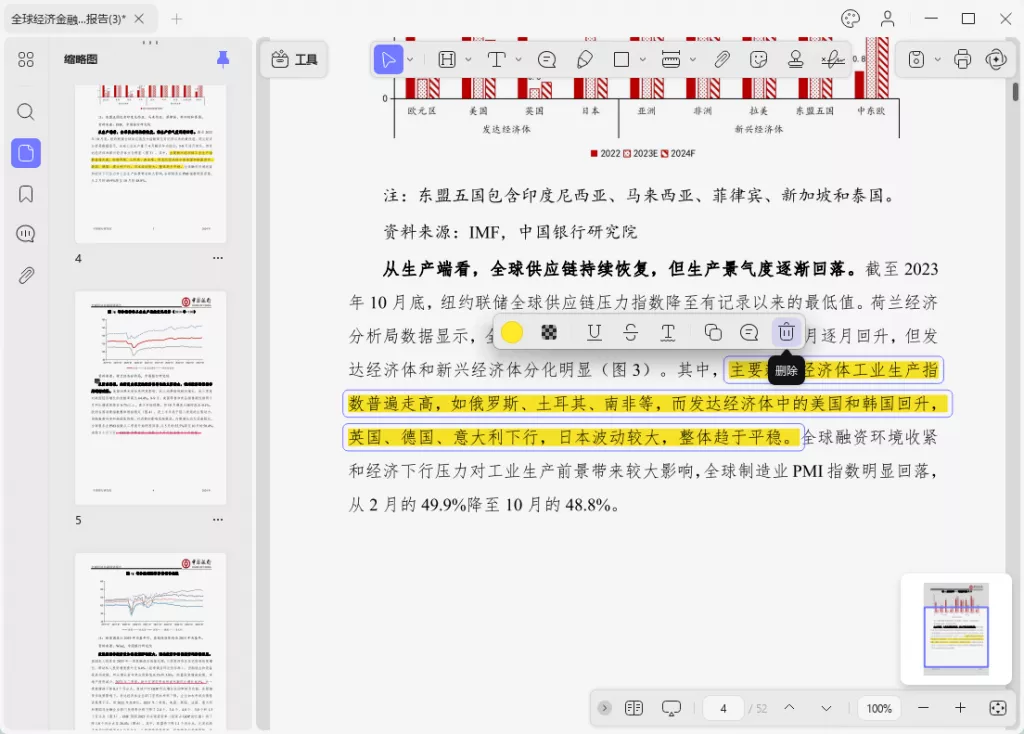Toggle the thumbnails panel in left sidebar
The image size is (1024, 734).
click(26, 153)
